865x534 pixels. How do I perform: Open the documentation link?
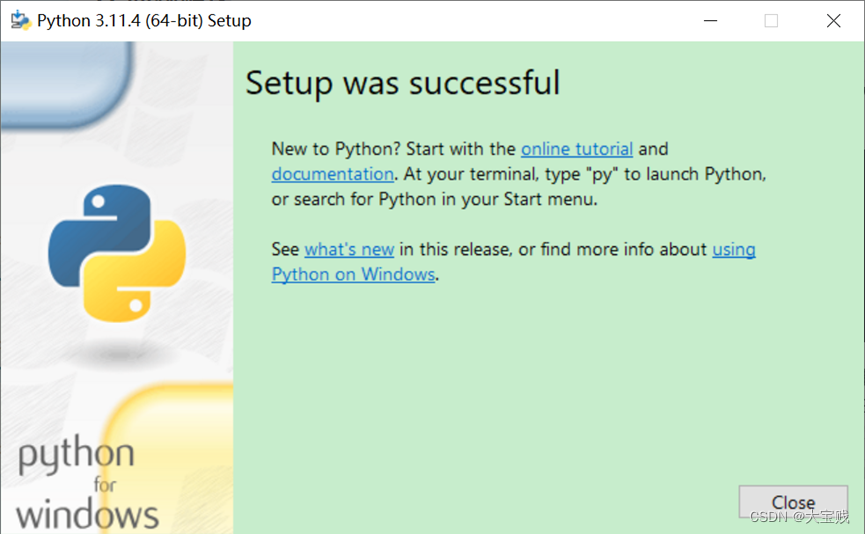[333, 174]
